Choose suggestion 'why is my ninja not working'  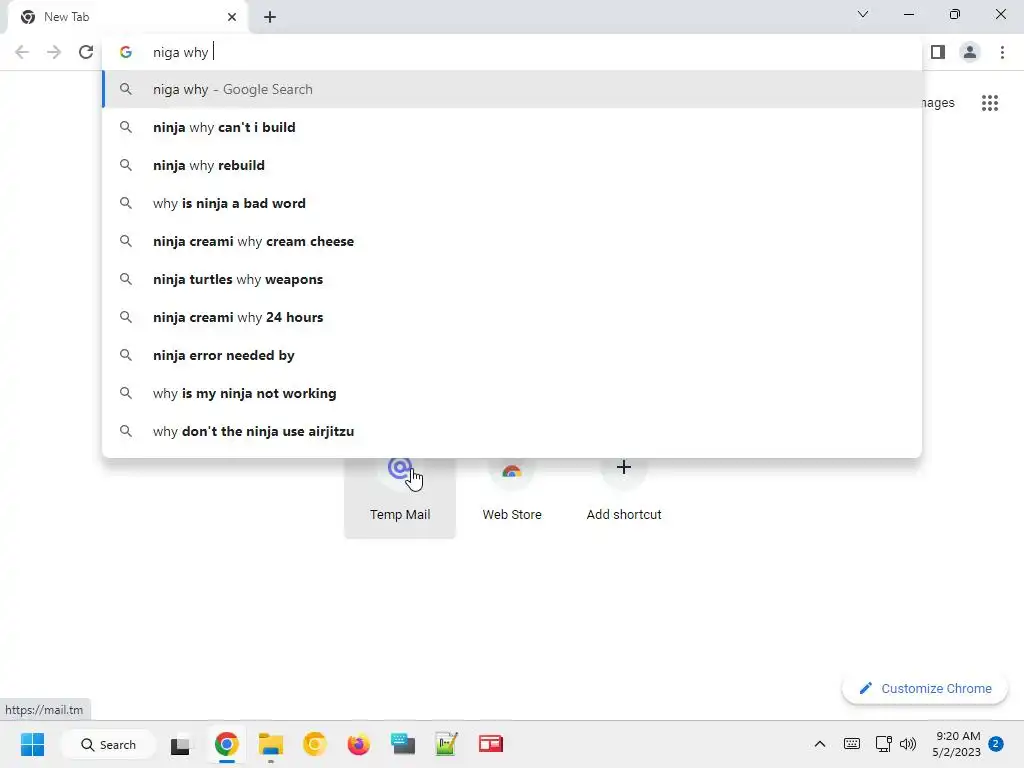click(x=512, y=393)
